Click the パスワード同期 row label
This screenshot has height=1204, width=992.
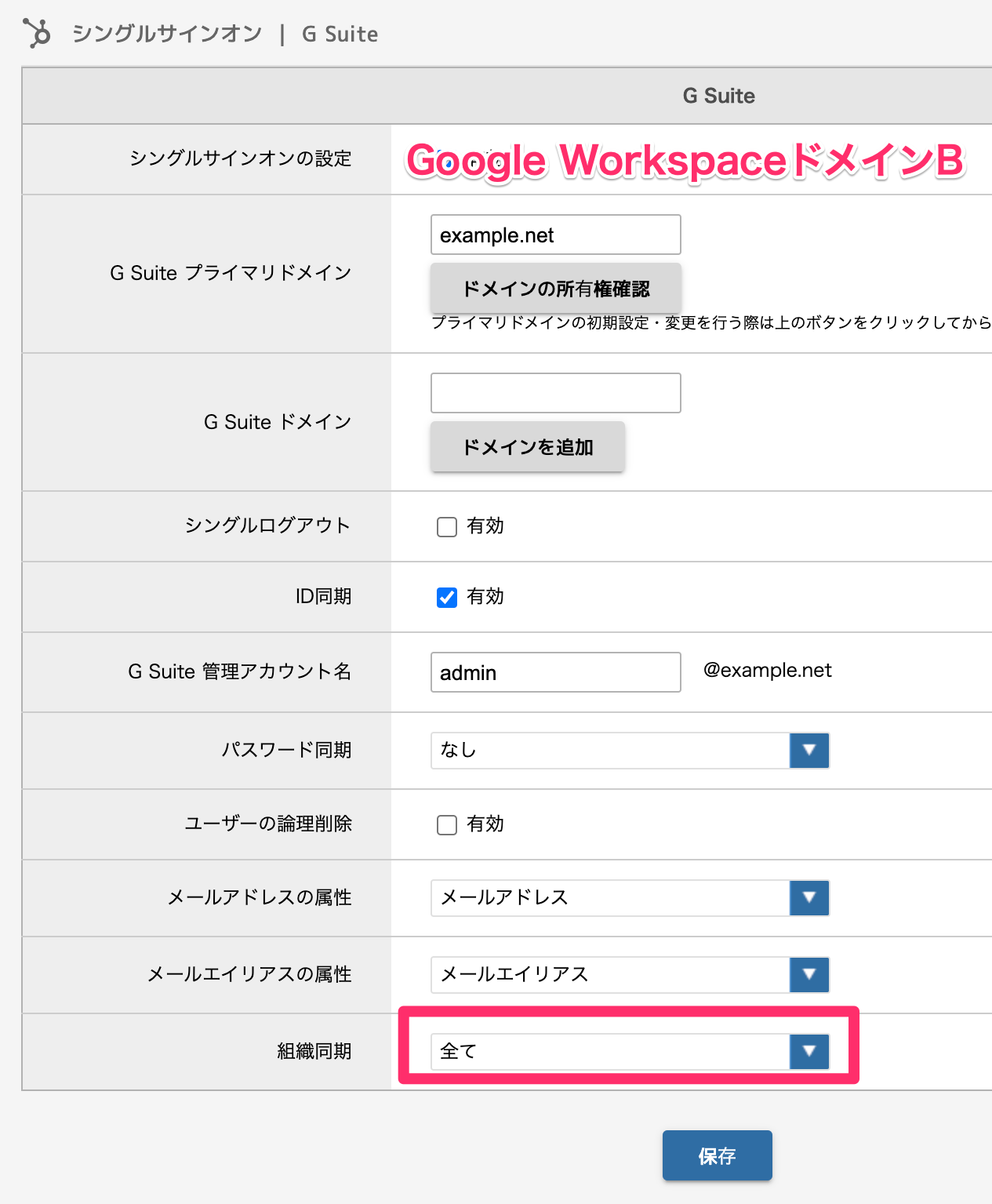(x=286, y=750)
